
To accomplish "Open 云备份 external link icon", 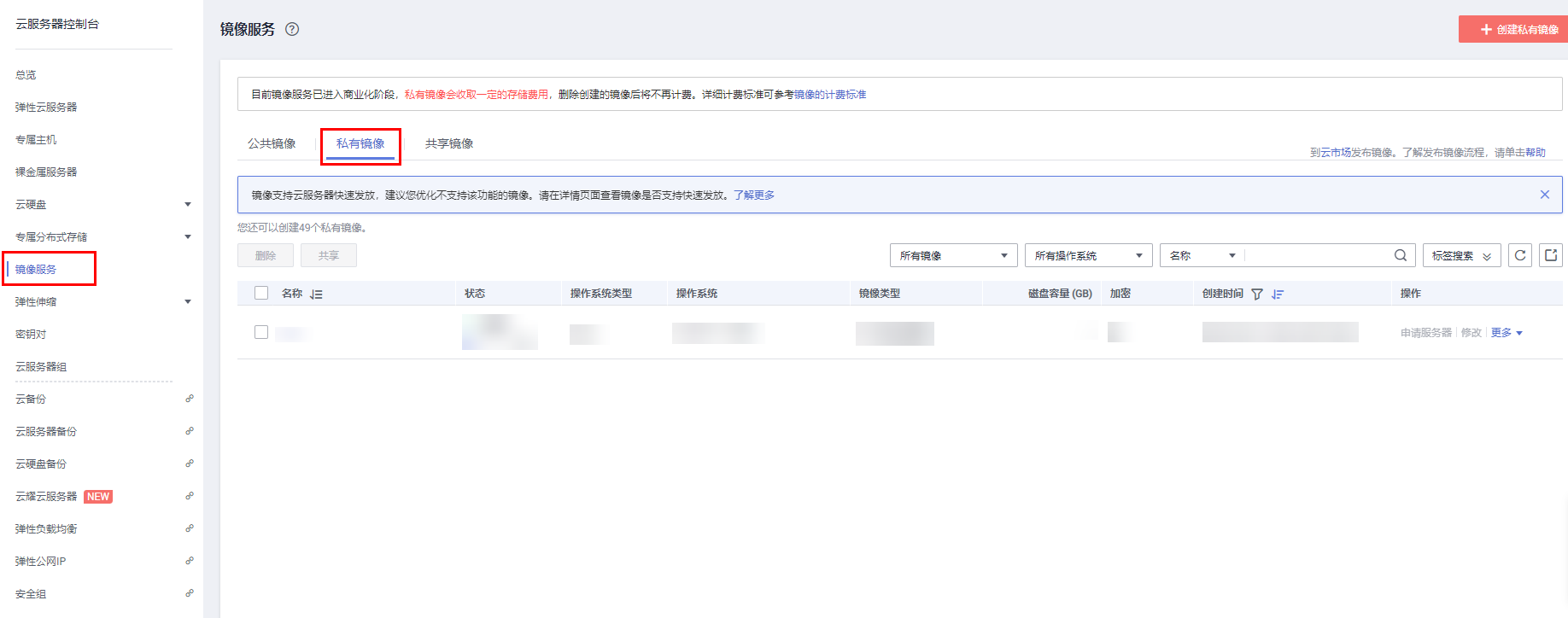I will (x=190, y=399).
